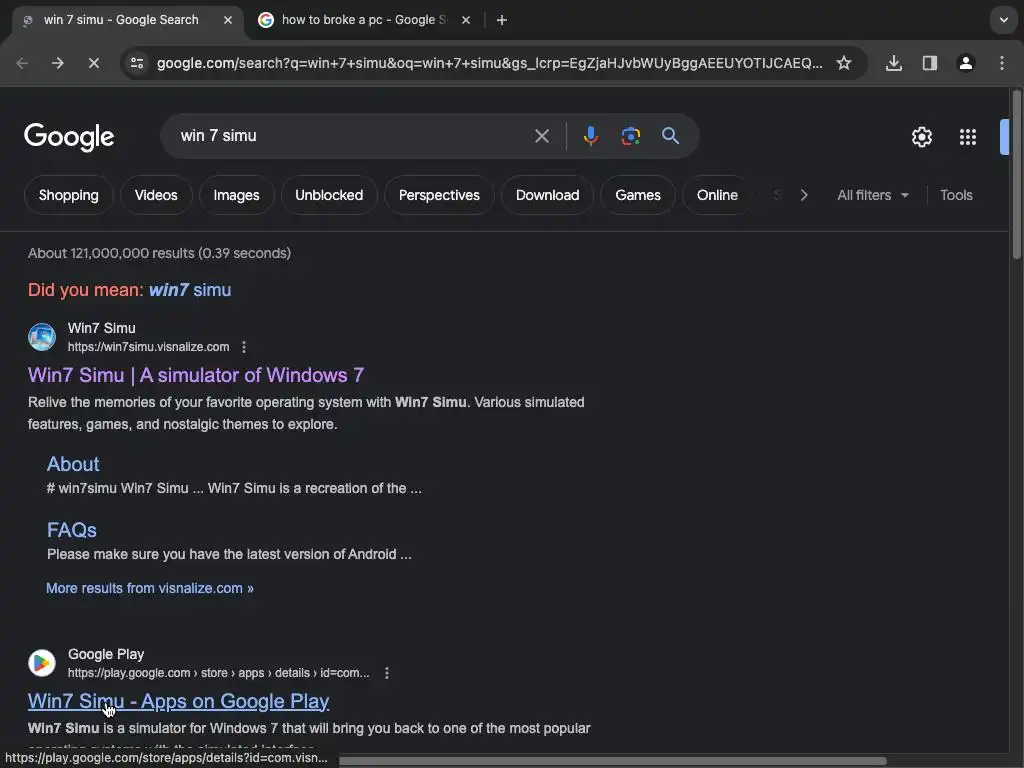Select the Online filter chip
This screenshot has width=1024, height=768.
click(717, 195)
